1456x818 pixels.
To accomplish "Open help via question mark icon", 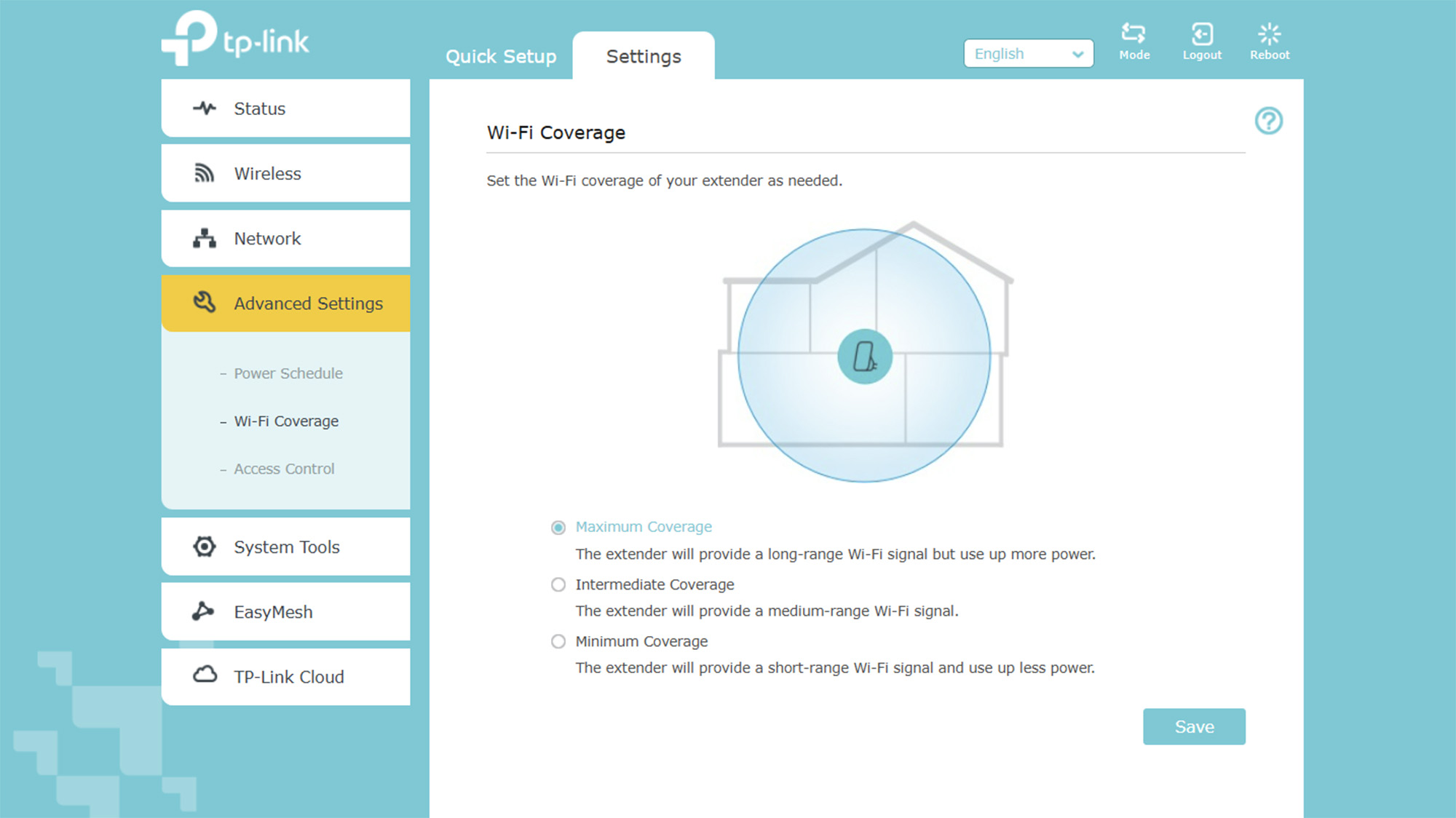I will 1268,121.
